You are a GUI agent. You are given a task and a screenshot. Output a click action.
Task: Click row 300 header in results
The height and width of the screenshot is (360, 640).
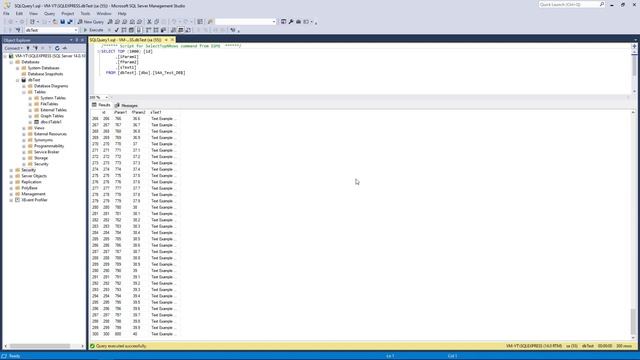(x=95, y=334)
